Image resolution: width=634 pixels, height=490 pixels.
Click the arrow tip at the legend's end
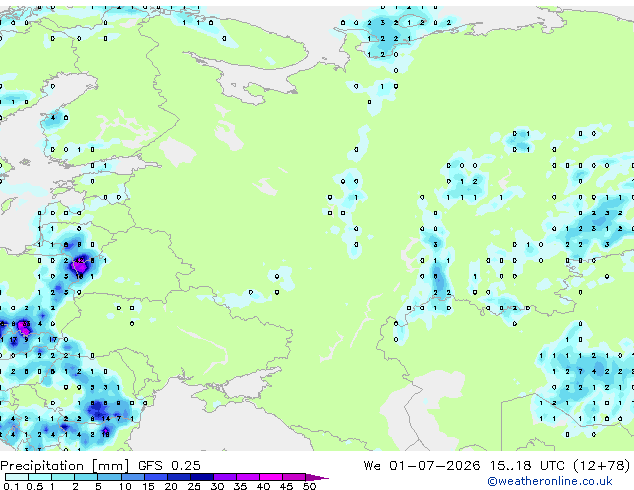[318, 477]
